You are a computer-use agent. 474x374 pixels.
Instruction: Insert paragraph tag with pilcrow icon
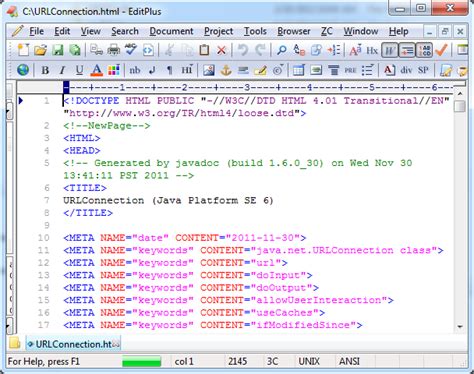tap(170, 70)
